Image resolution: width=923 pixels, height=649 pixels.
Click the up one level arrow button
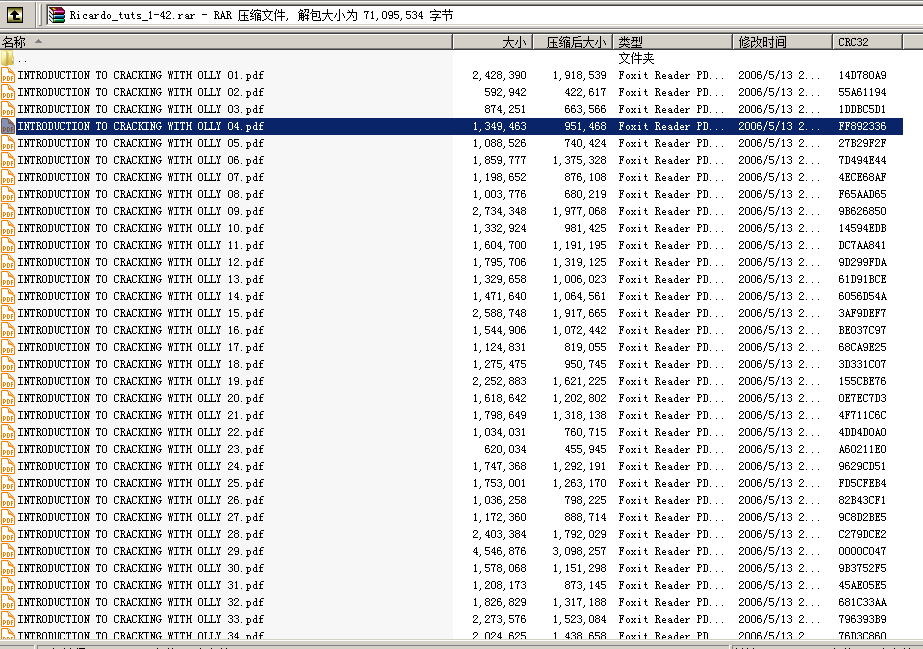(15, 15)
